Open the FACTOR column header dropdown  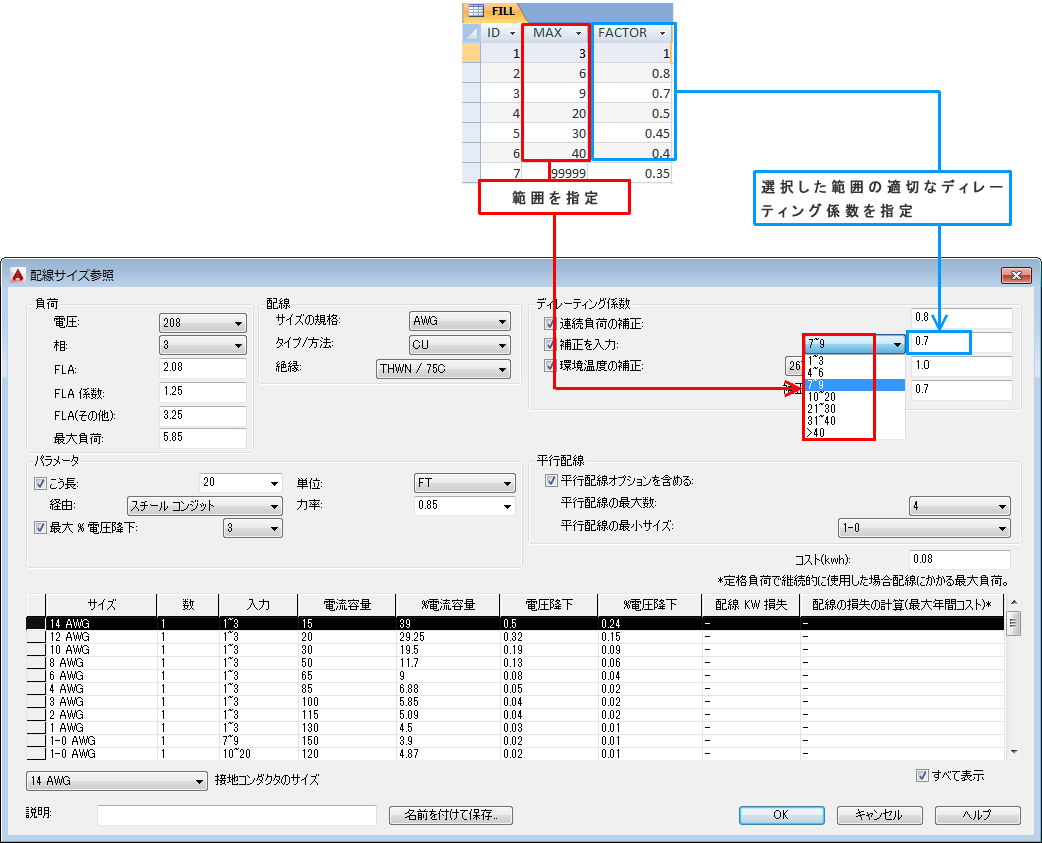pyautogui.click(x=662, y=33)
